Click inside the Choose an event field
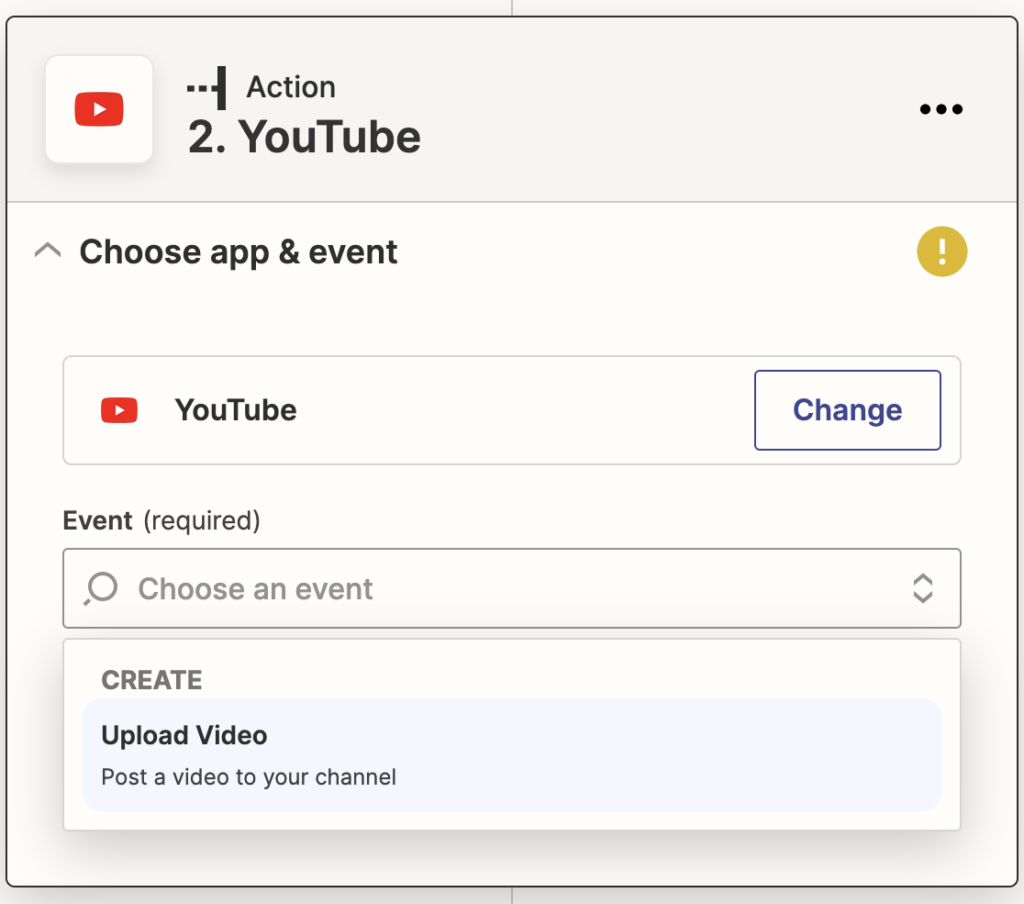1024x904 pixels. point(400,589)
